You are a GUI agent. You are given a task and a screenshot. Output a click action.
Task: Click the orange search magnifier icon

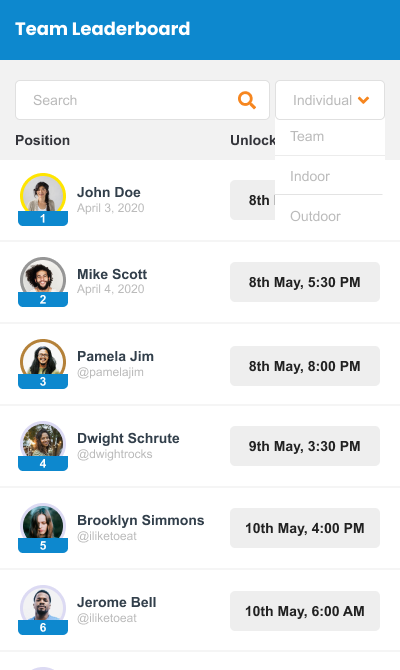click(247, 100)
